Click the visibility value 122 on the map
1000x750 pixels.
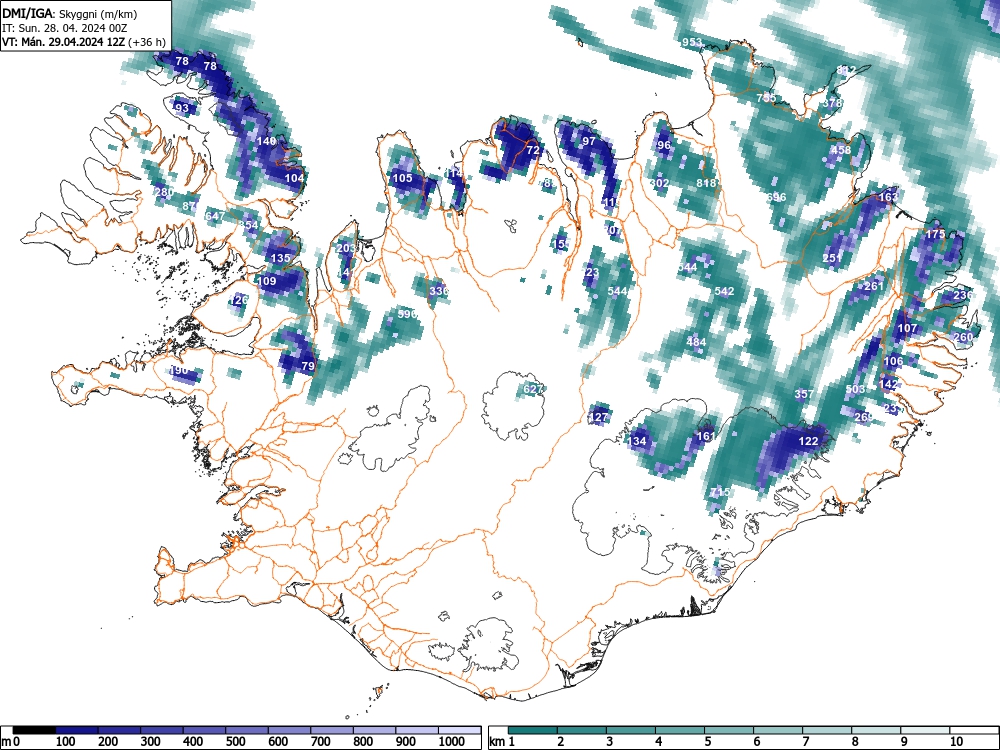[x=808, y=441]
